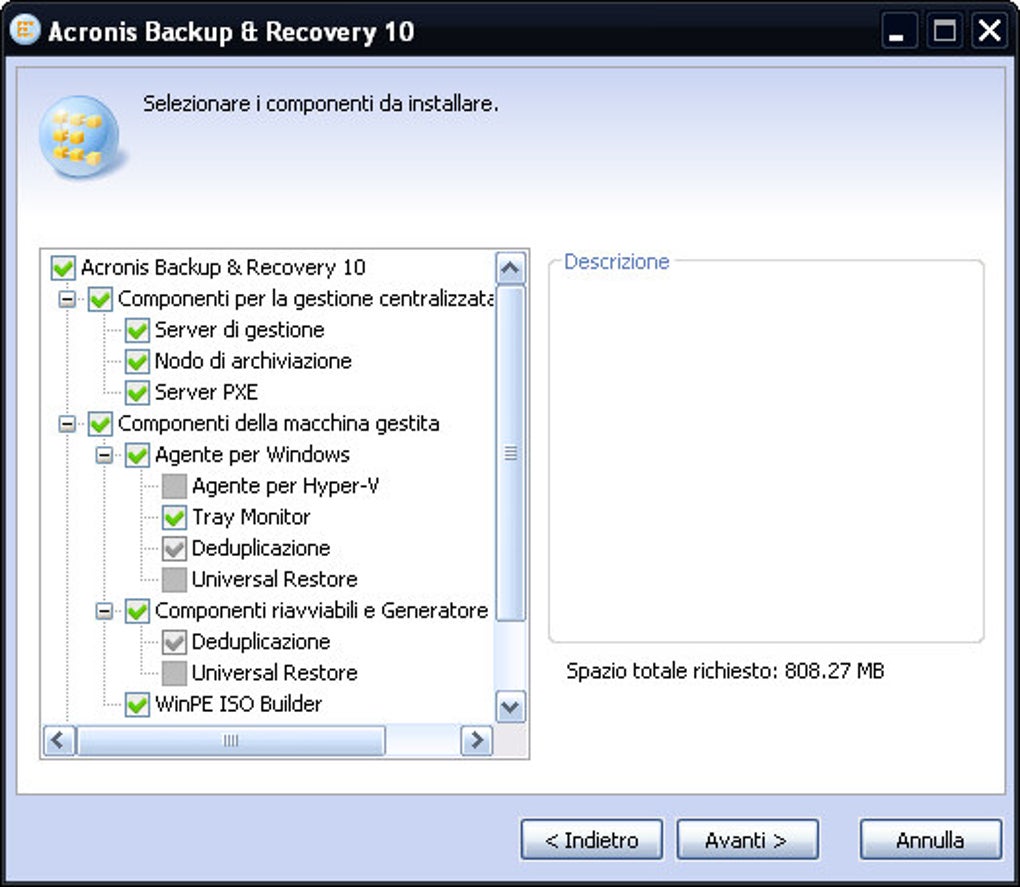Enable Universal Restore under Agente per Windows
The width and height of the screenshot is (1020, 887).
pos(173,579)
